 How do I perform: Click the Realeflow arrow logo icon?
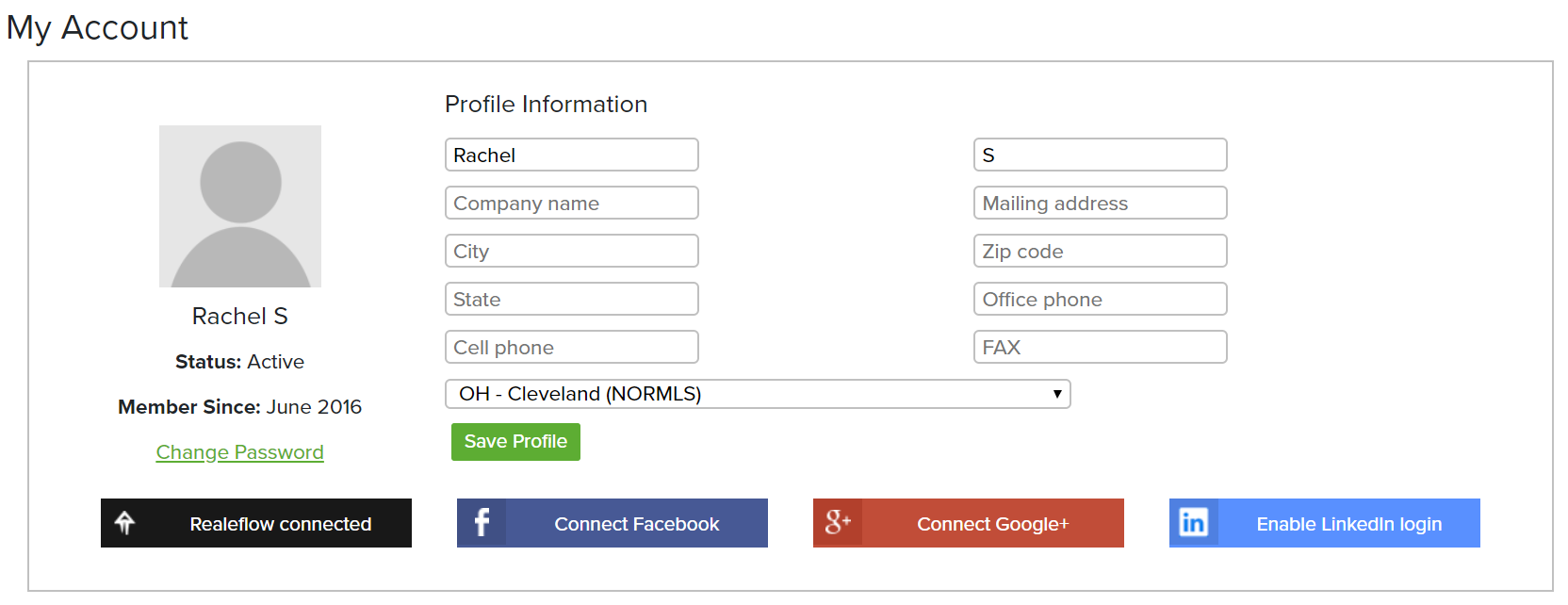coord(124,523)
